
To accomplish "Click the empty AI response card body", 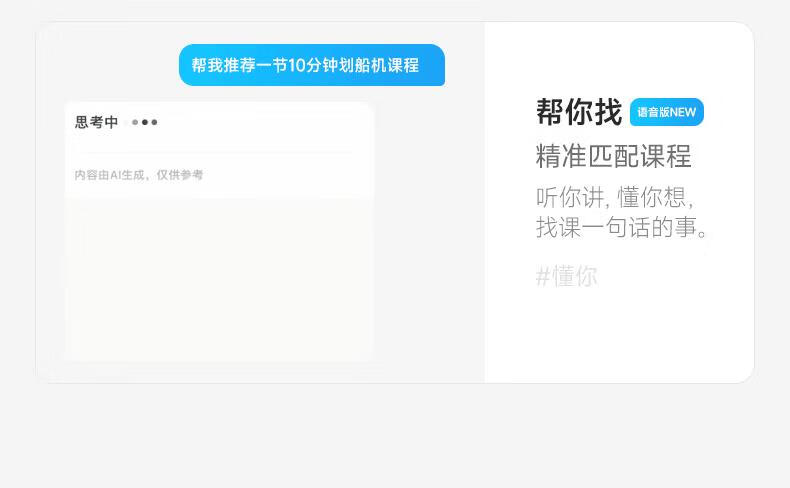I will click(219, 280).
